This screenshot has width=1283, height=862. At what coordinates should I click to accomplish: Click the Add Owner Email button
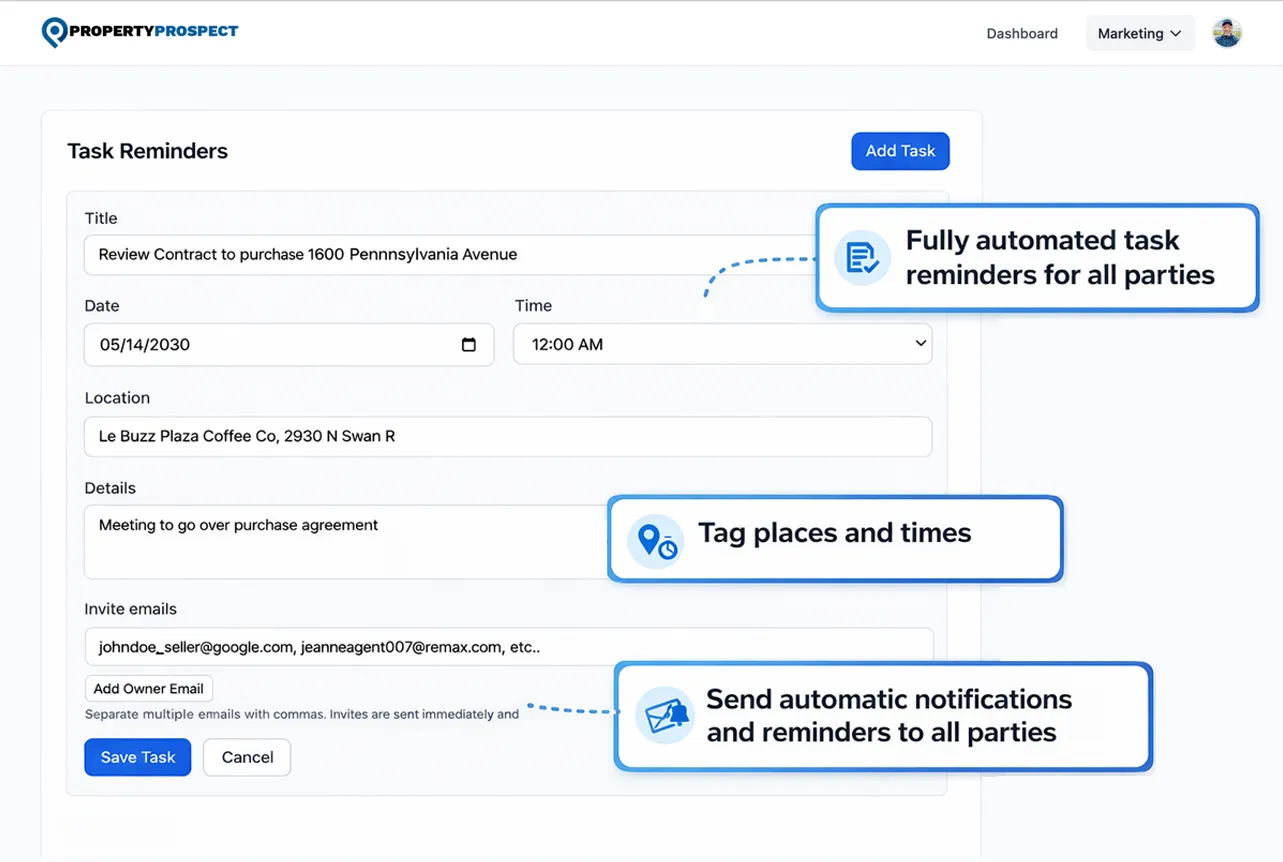click(148, 688)
